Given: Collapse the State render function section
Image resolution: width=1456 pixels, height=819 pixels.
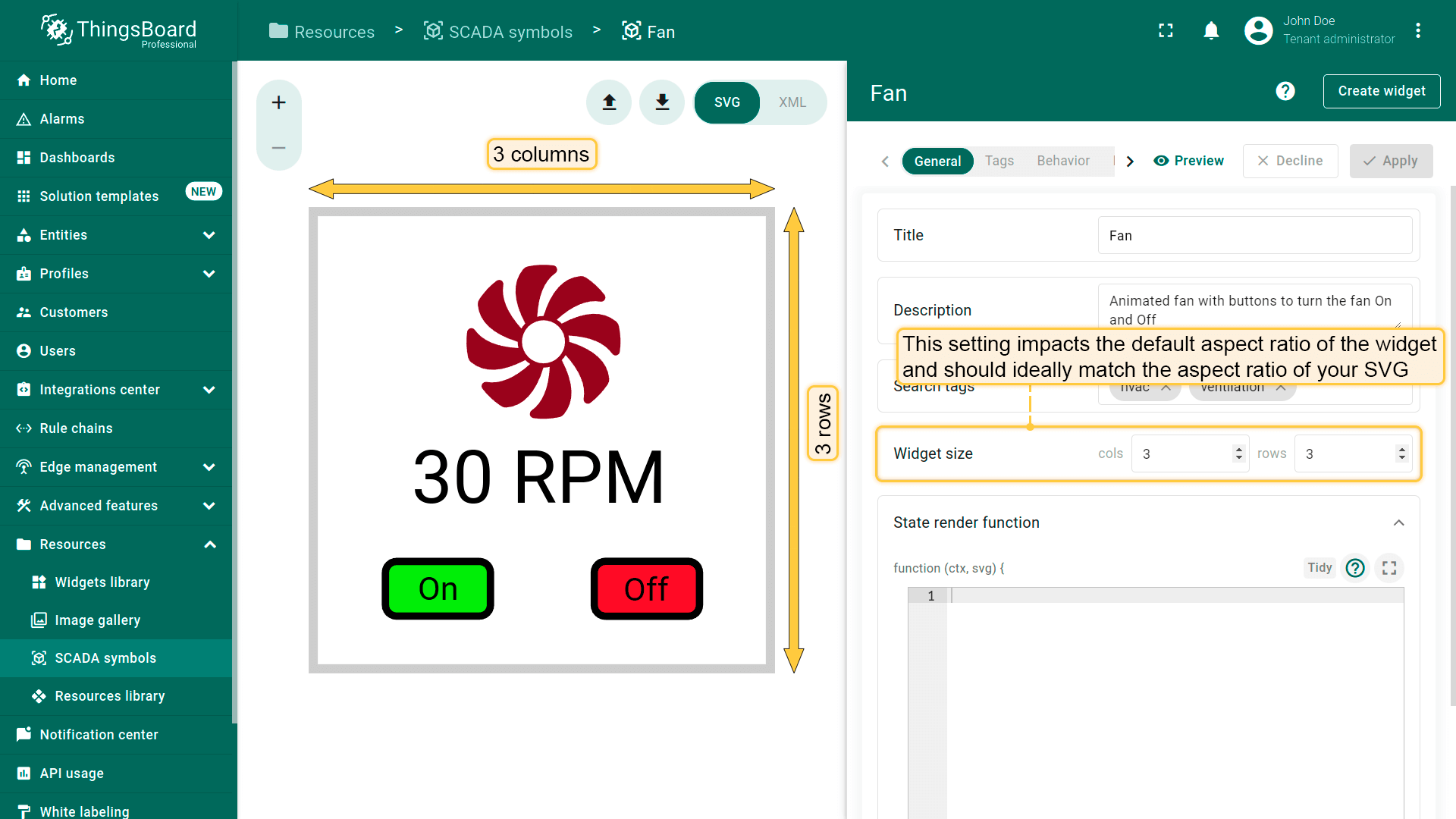Looking at the screenshot, I should pos(1398,522).
